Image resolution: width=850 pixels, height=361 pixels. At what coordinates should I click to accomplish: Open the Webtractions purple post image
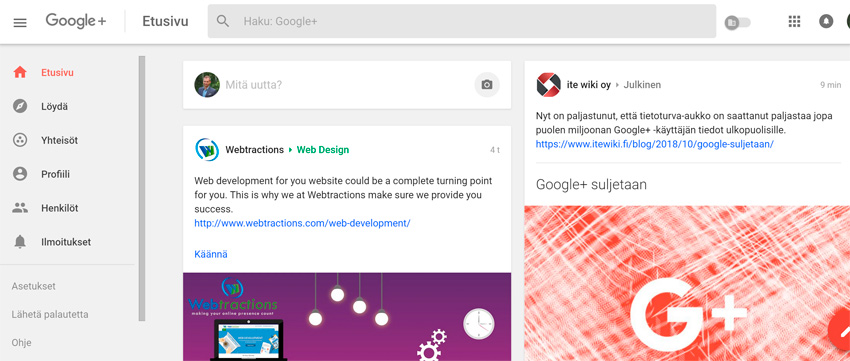pyautogui.click(x=347, y=317)
